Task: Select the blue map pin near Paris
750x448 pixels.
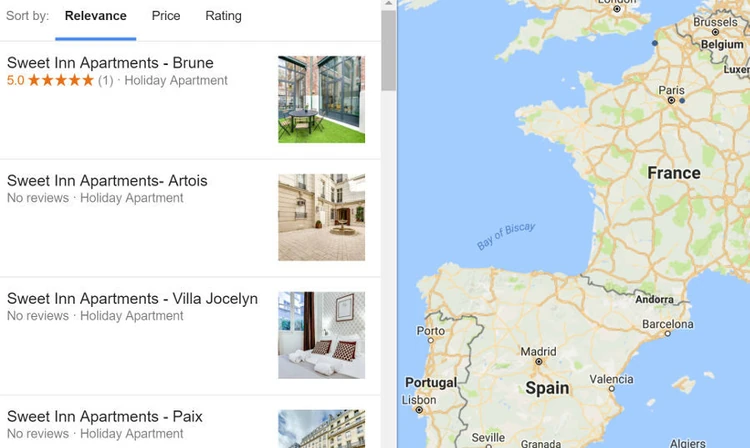Action: [x=682, y=100]
